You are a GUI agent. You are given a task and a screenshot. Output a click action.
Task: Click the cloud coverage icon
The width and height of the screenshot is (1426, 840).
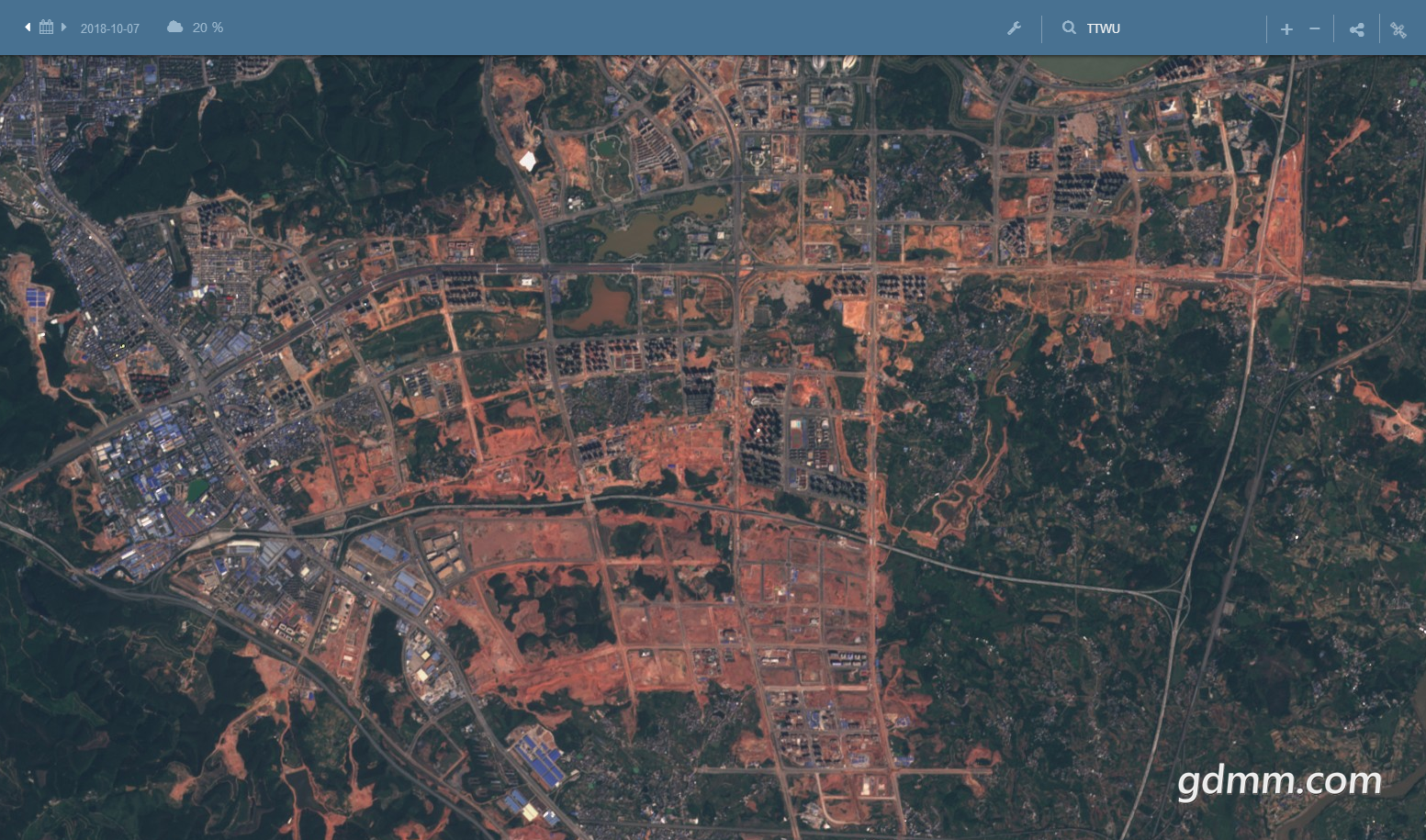[x=174, y=28]
